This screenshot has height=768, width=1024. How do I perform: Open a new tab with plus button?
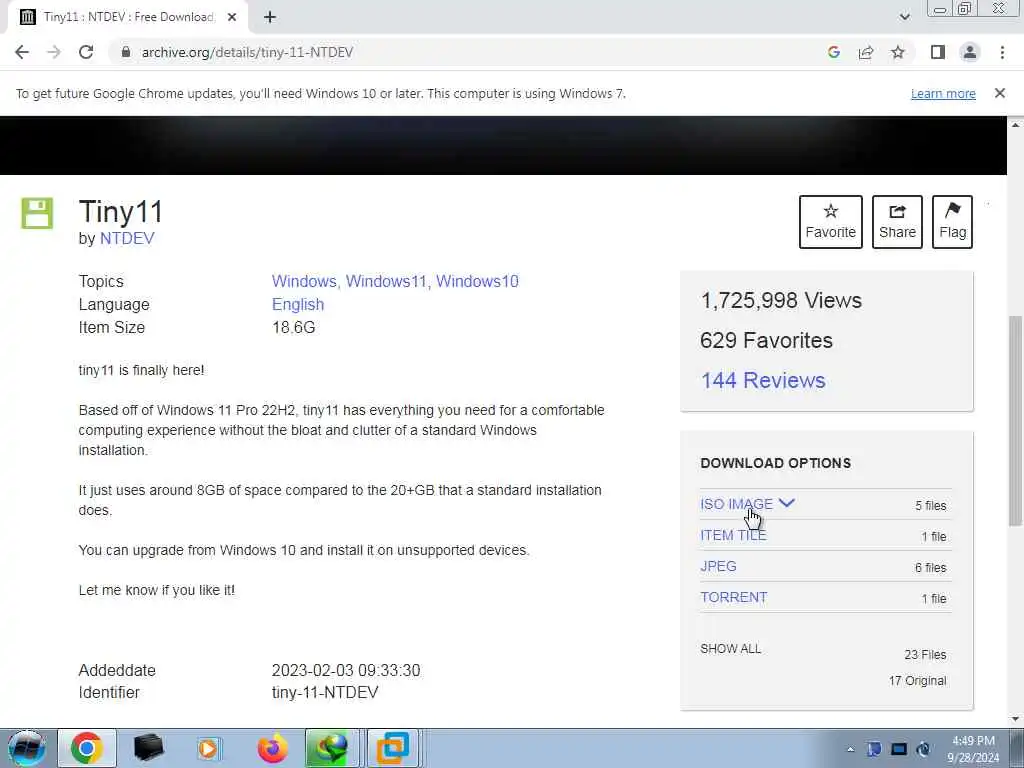(270, 18)
